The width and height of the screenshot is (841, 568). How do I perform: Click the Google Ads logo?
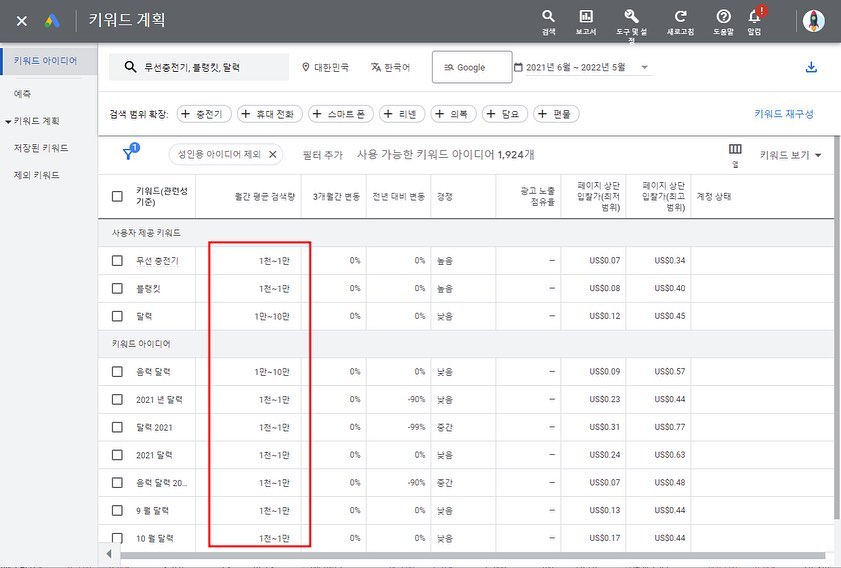52,21
